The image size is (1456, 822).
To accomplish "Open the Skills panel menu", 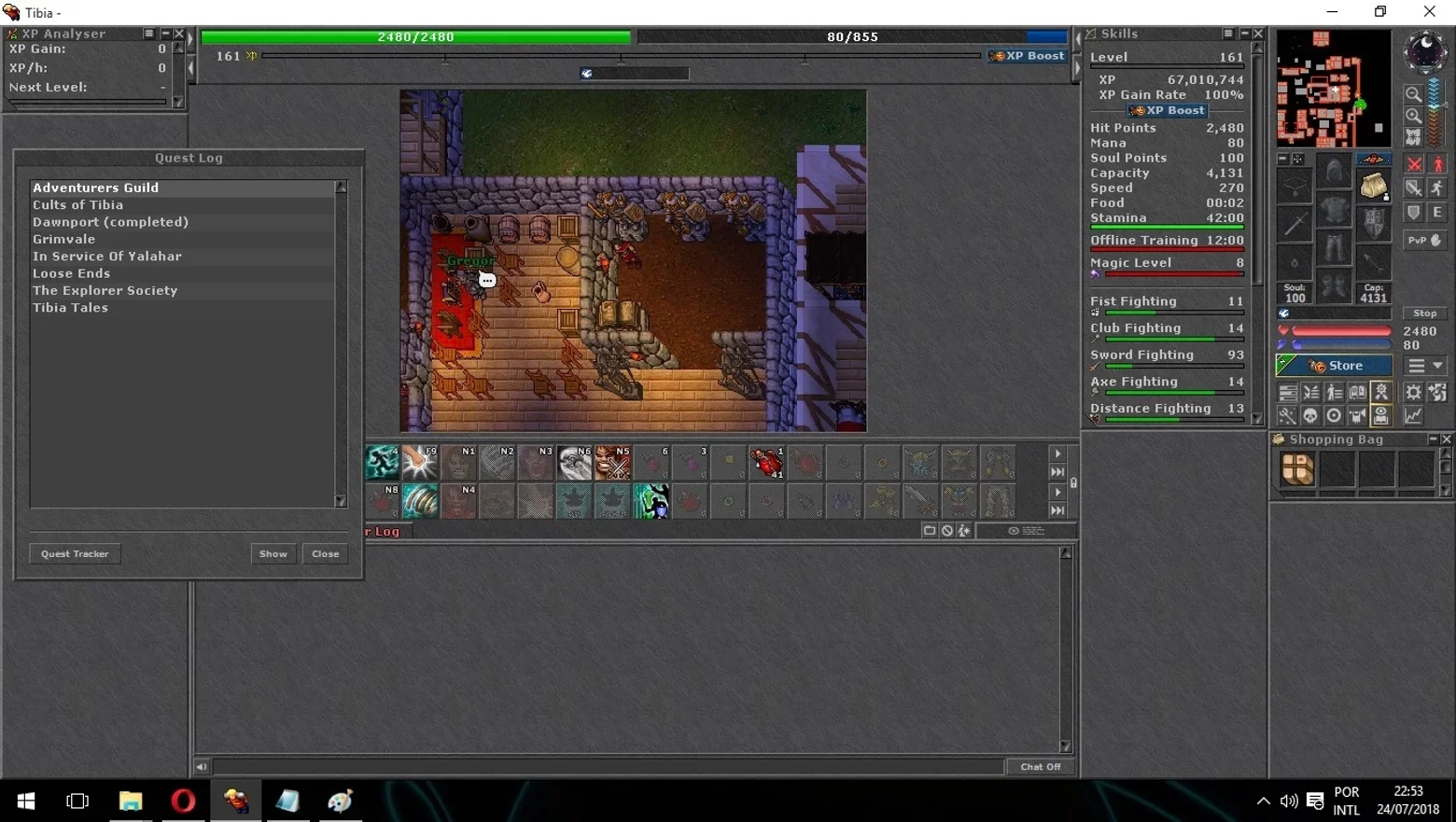I will (x=1228, y=34).
